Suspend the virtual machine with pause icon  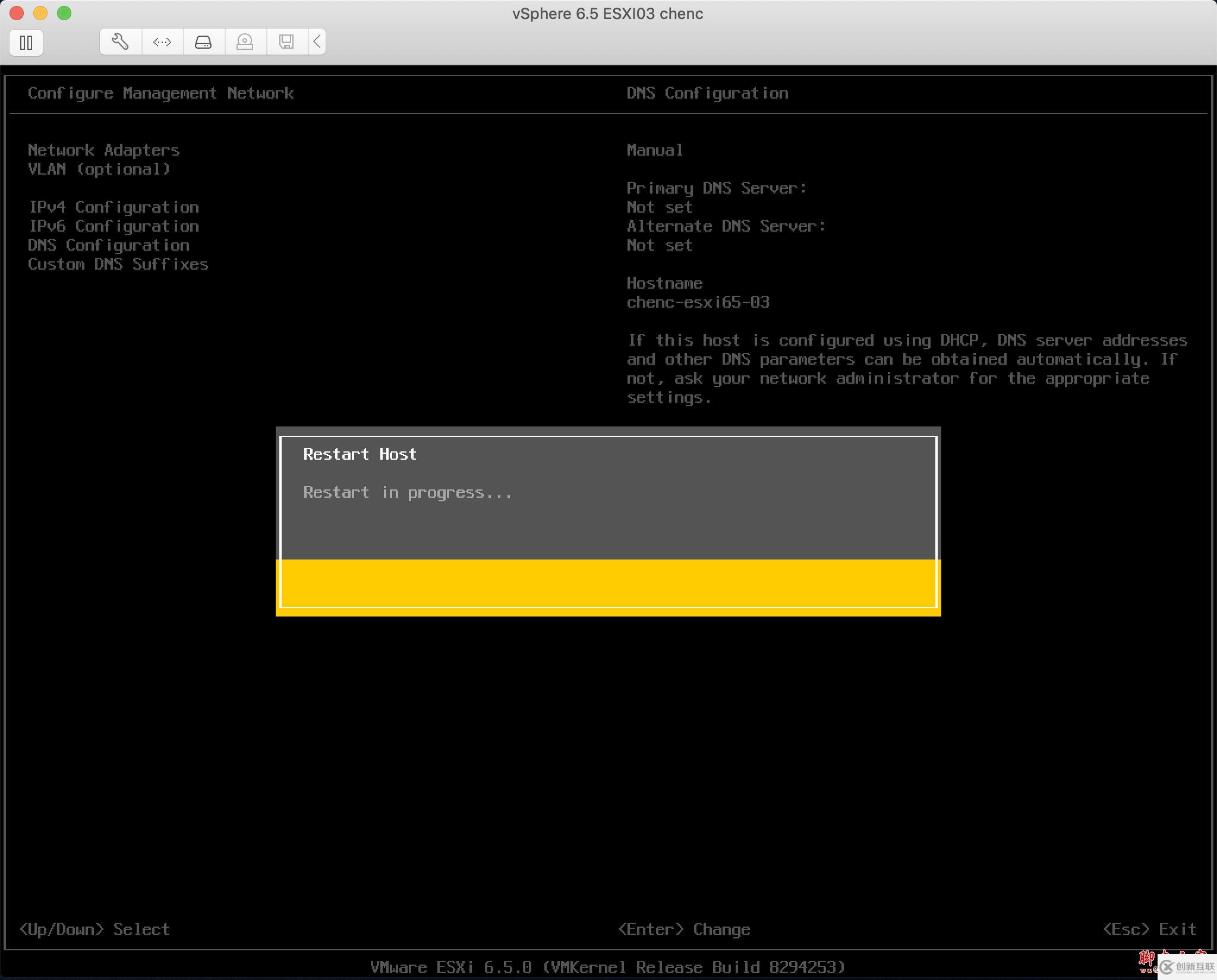pos(27,42)
